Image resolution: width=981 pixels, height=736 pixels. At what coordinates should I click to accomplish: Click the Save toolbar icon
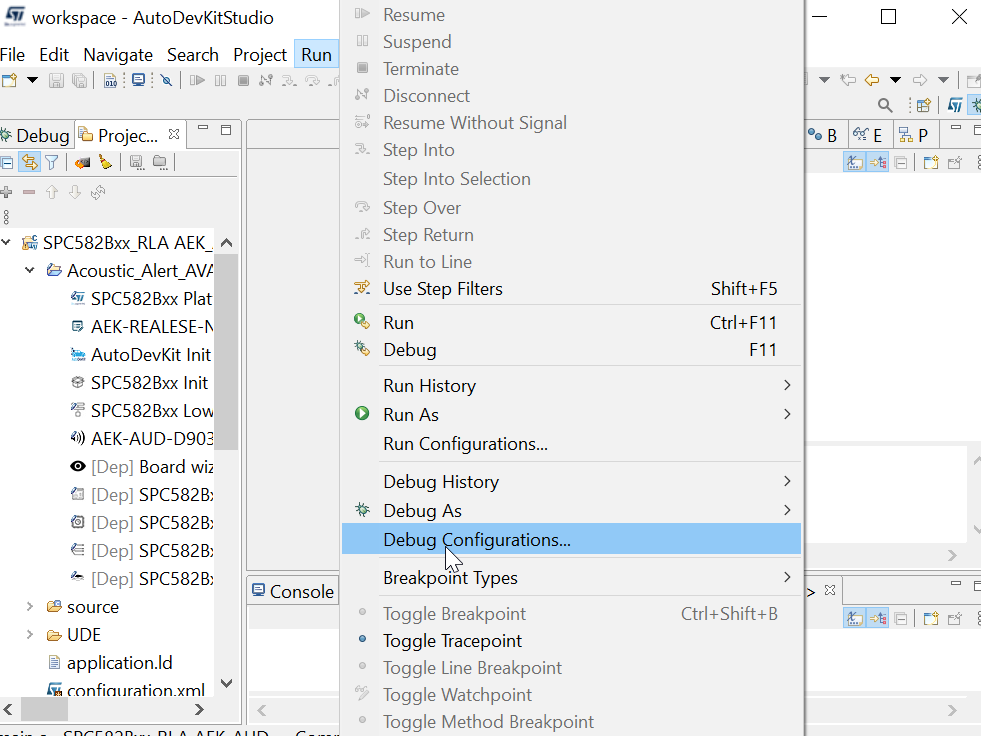click(56, 80)
